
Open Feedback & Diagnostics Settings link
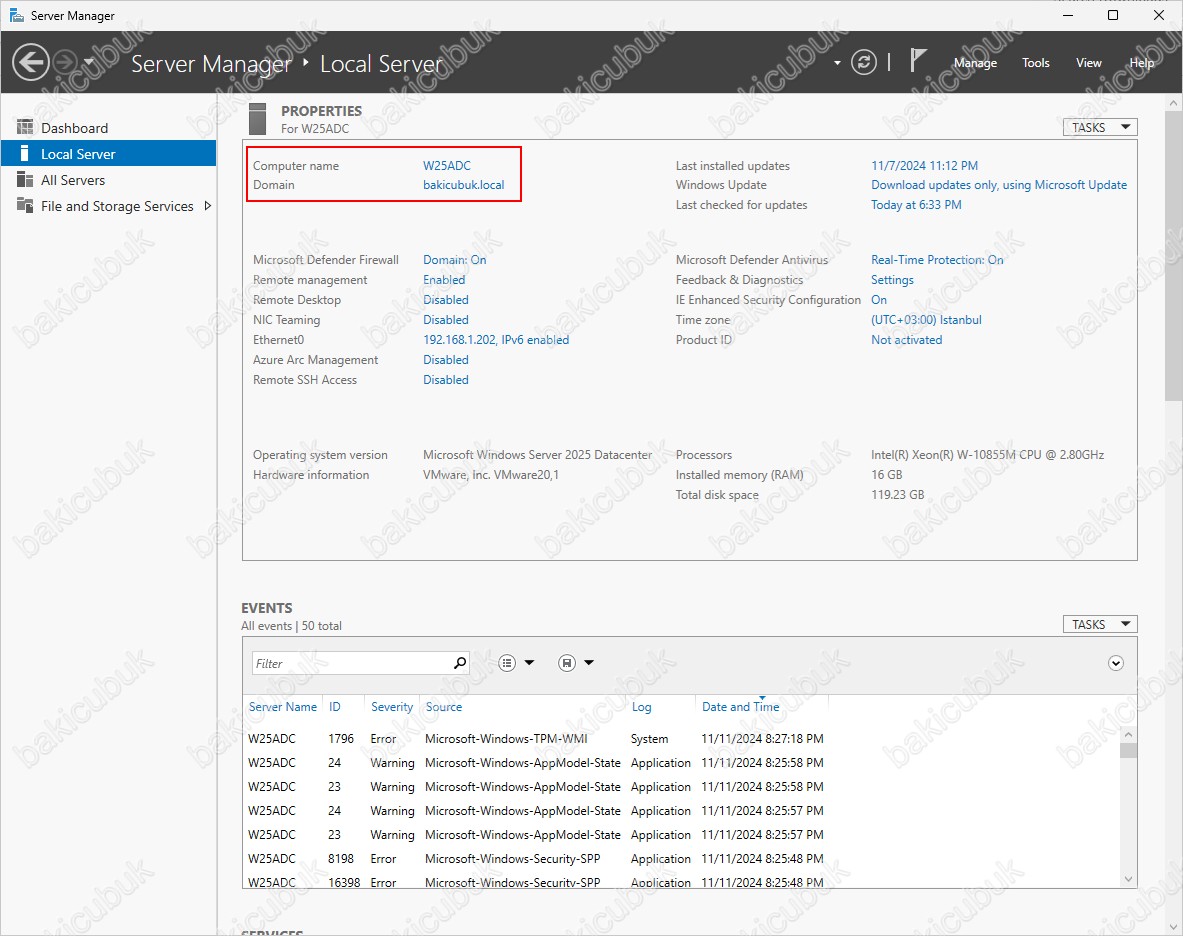(x=892, y=280)
